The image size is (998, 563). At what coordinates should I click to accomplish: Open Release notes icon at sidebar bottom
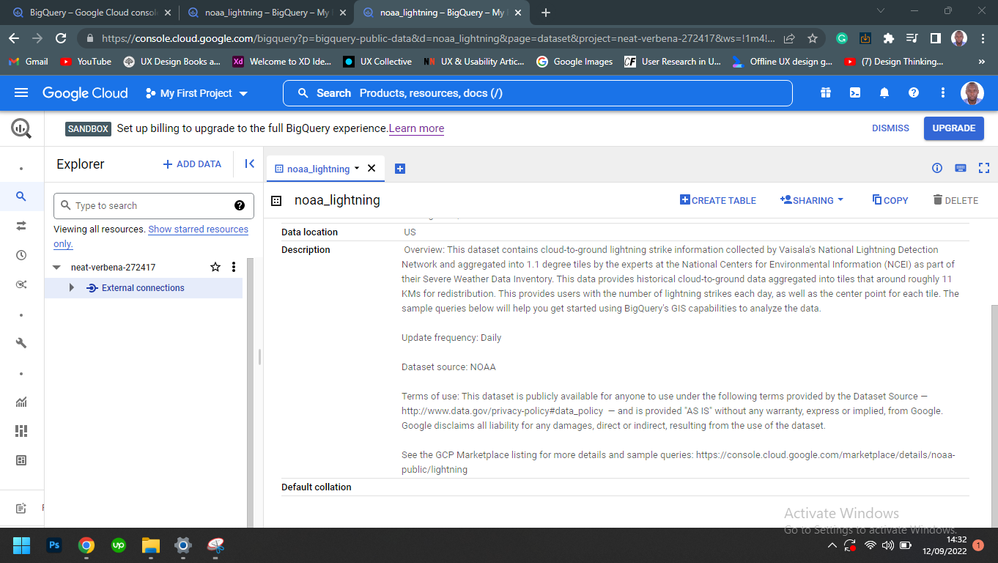click(x=21, y=508)
